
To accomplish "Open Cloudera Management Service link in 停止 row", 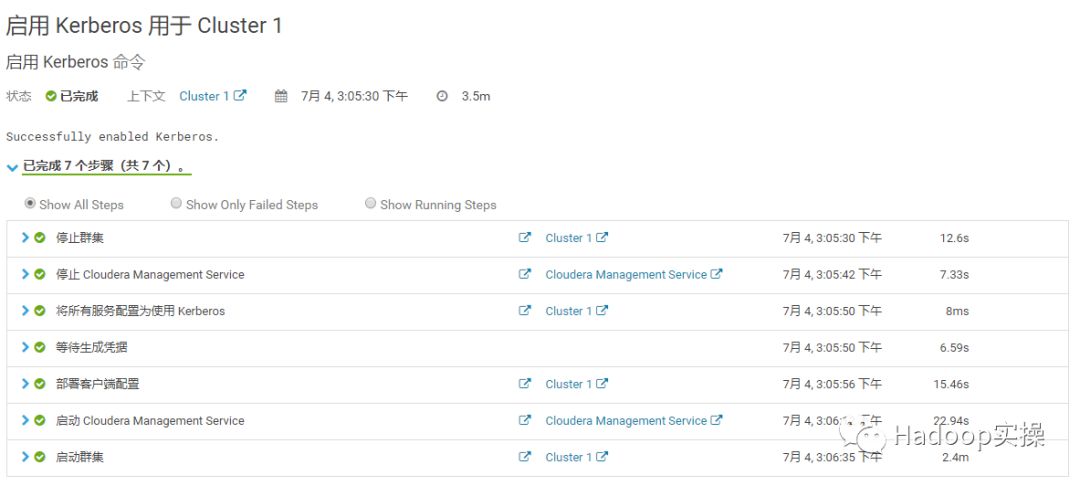I will coord(626,275).
